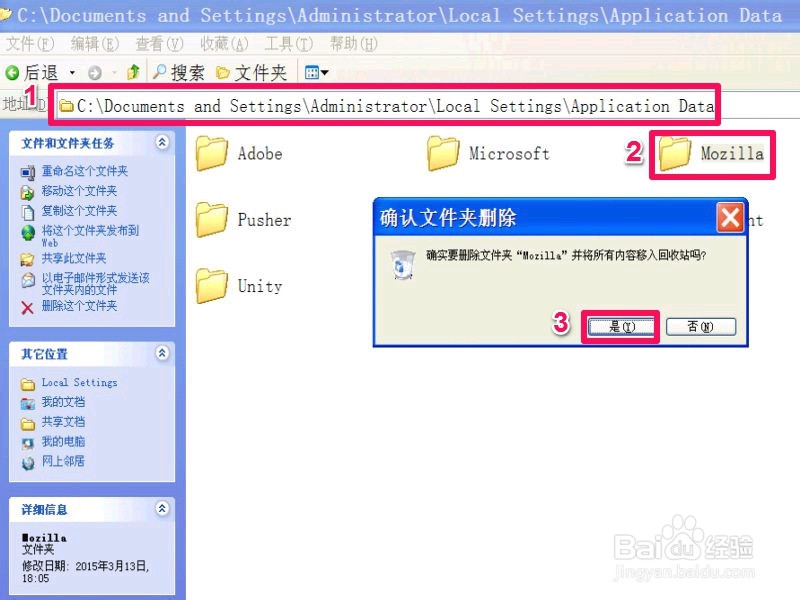Select the Mozilla folder icon
800x600 pixels.
674,154
